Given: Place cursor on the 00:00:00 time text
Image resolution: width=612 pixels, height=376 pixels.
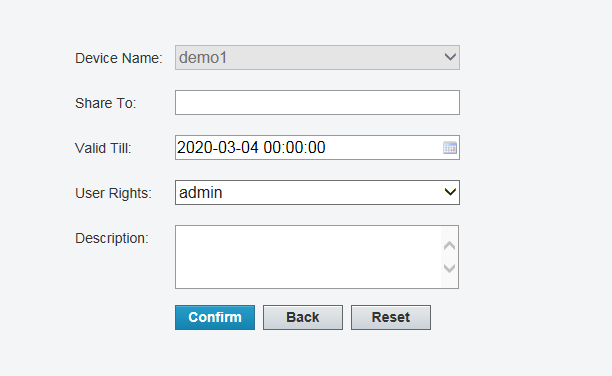Looking at the screenshot, I should [x=294, y=148].
